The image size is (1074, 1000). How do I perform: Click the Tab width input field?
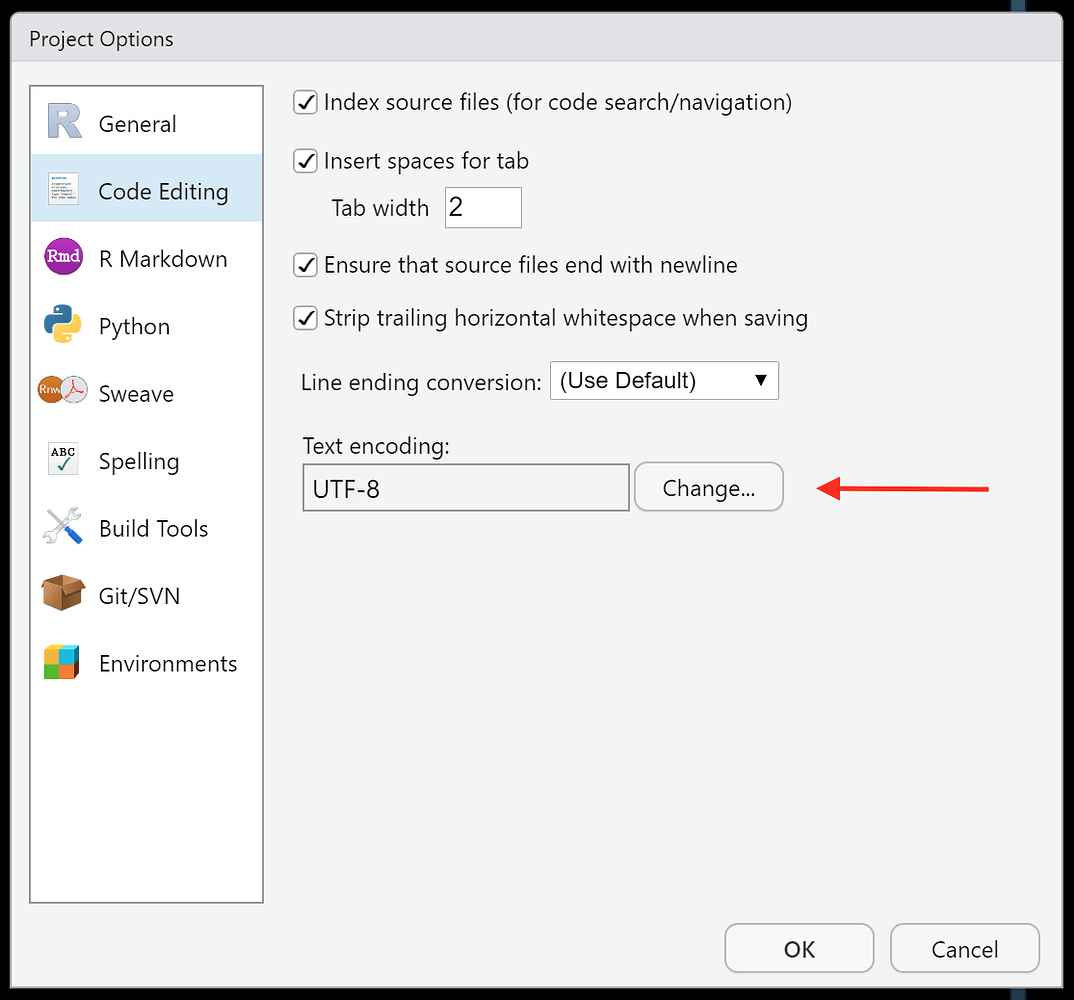pyautogui.click(x=483, y=207)
